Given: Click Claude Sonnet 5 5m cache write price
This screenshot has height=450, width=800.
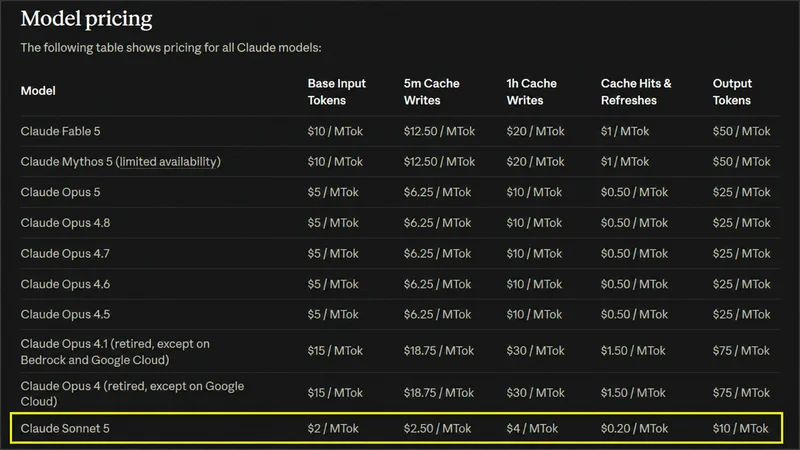Looking at the screenshot, I should pos(437,429).
